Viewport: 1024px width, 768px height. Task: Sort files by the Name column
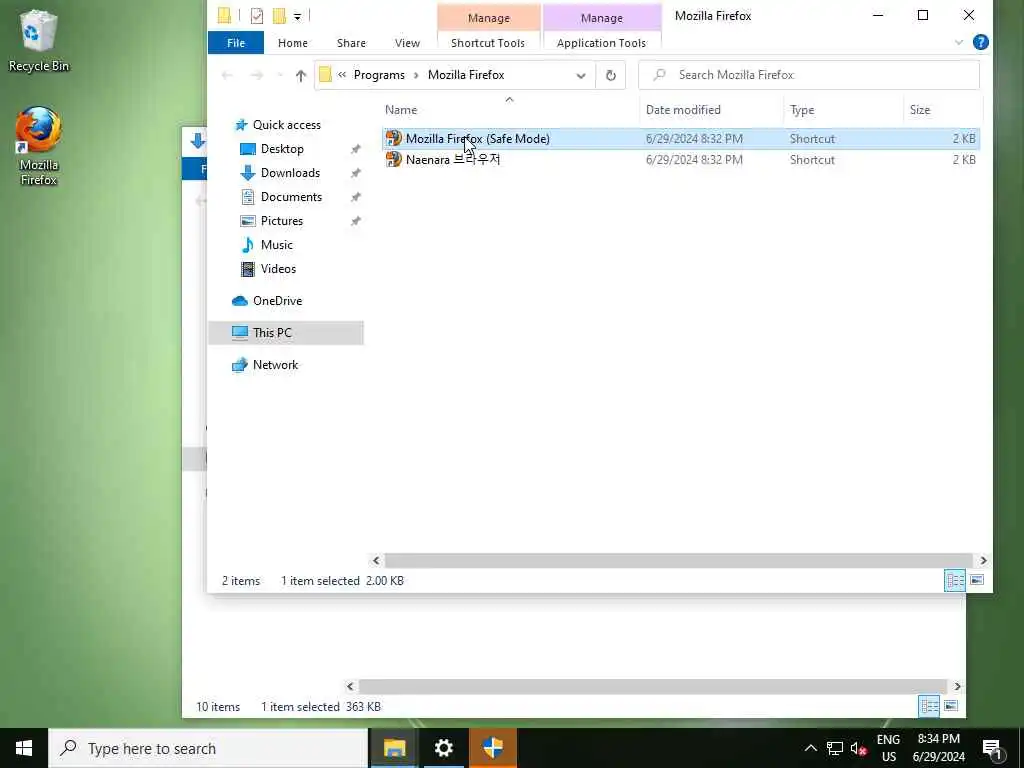(x=510, y=110)
